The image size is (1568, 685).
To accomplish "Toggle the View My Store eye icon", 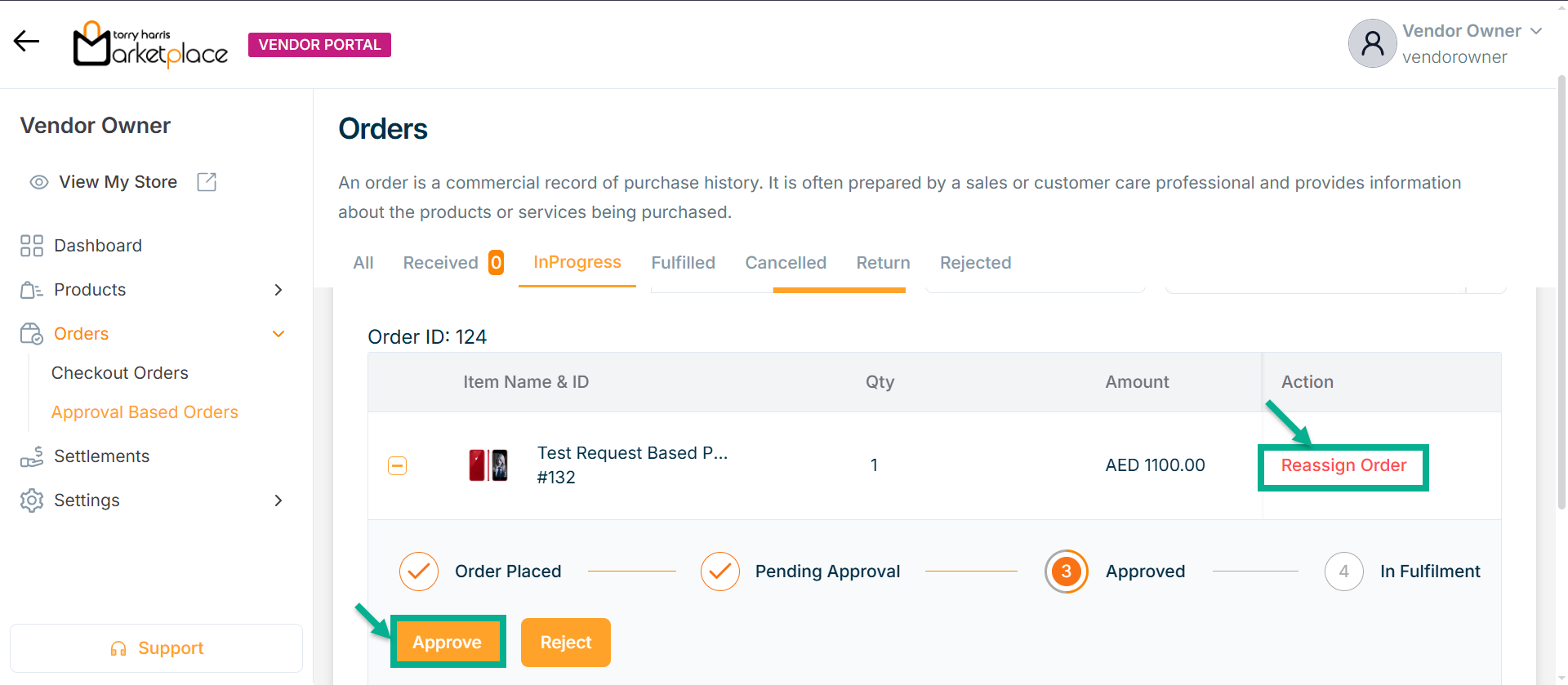I will (39, 182).
